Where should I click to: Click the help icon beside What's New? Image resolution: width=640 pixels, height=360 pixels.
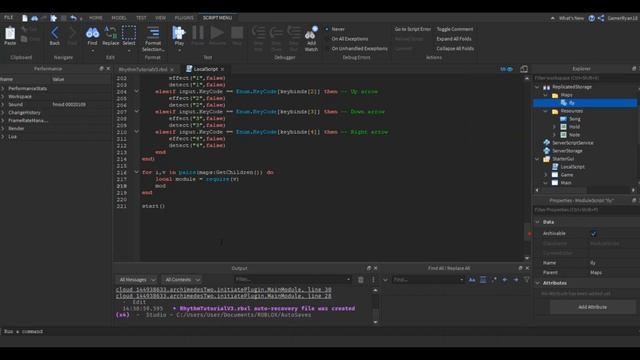point(591,18)
